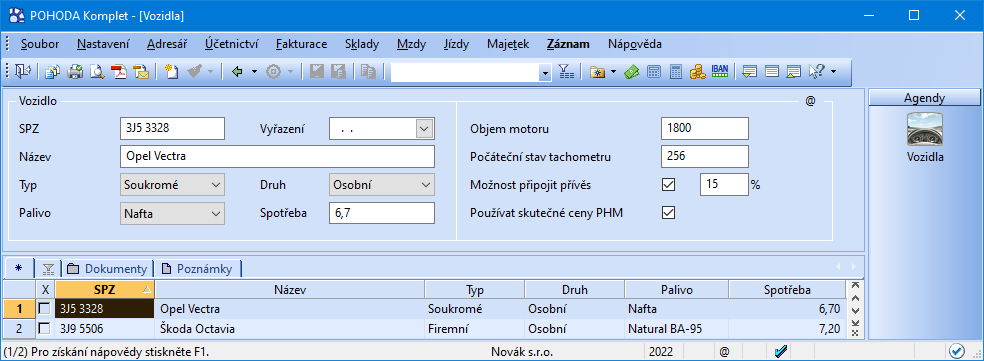The image size is (984, 361).
Task: Click the Počáteční stav tachometru field
Action: pos(705,156)
